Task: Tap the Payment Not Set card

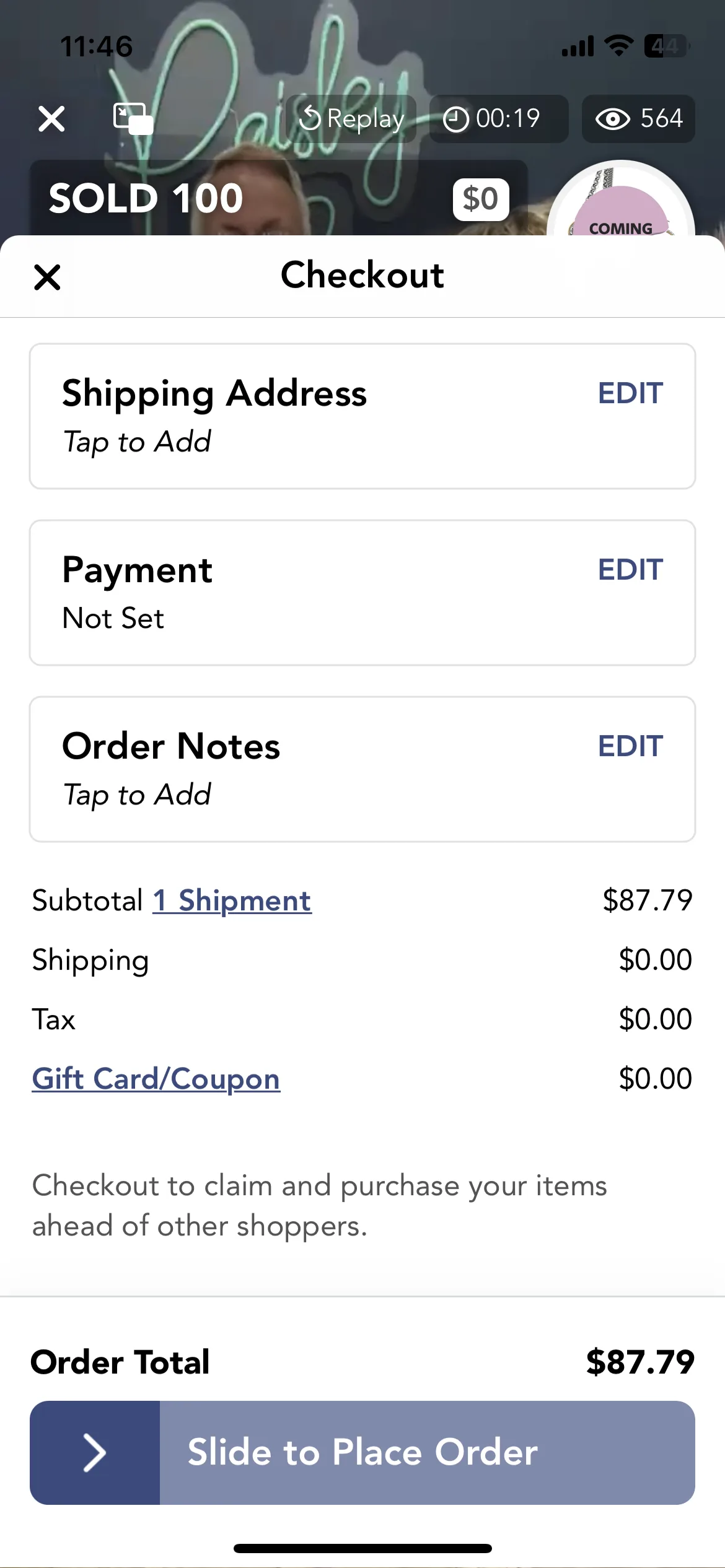Action: [362, 593]
